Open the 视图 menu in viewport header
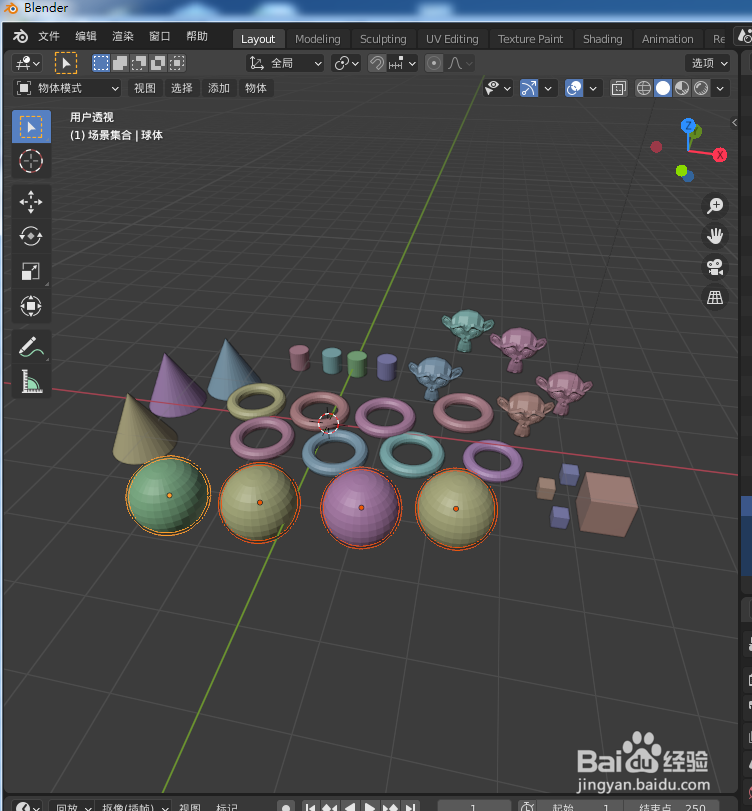 click(145, 88)
